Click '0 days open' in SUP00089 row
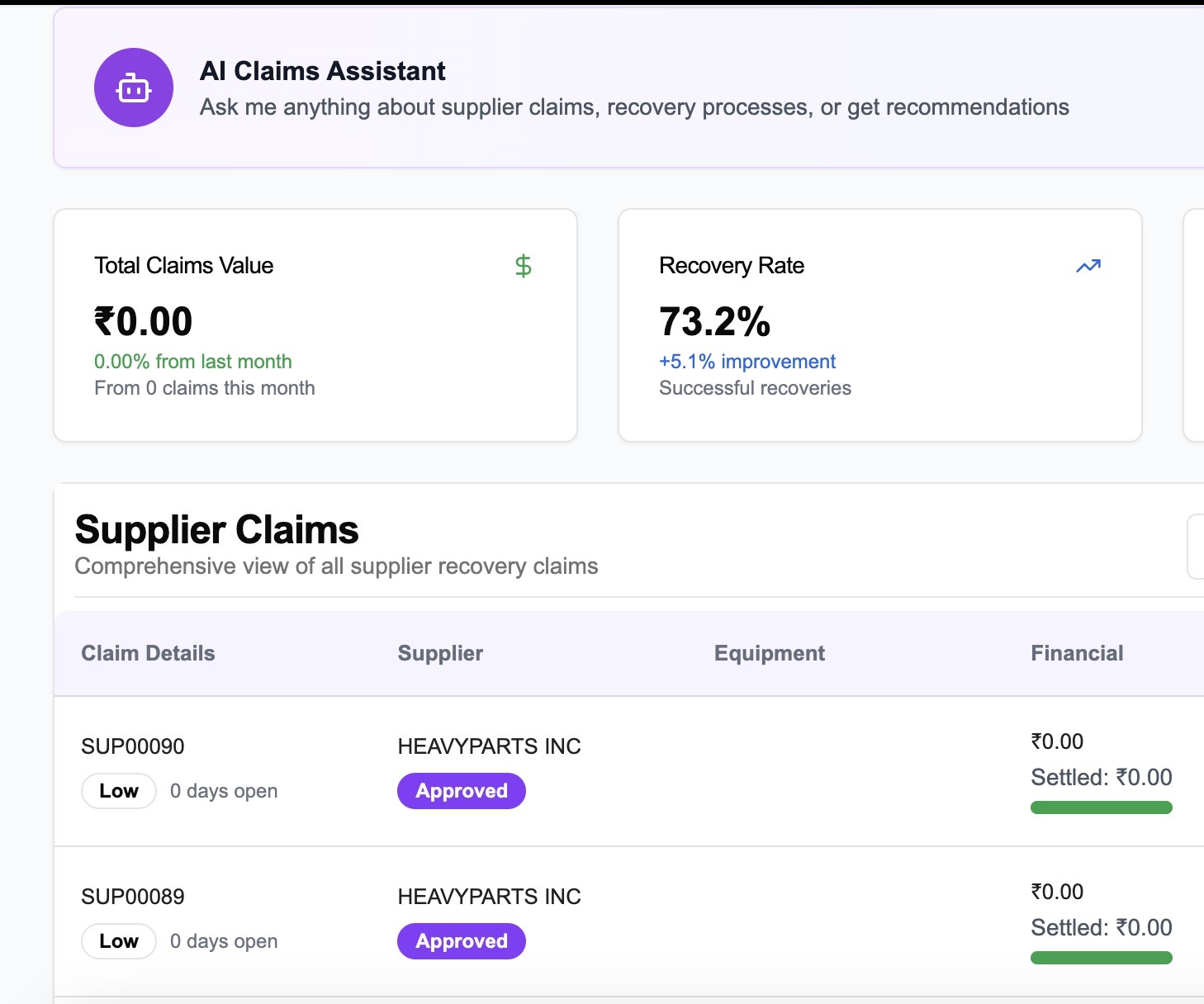The image size is (1204, 1004). point(224,941)
